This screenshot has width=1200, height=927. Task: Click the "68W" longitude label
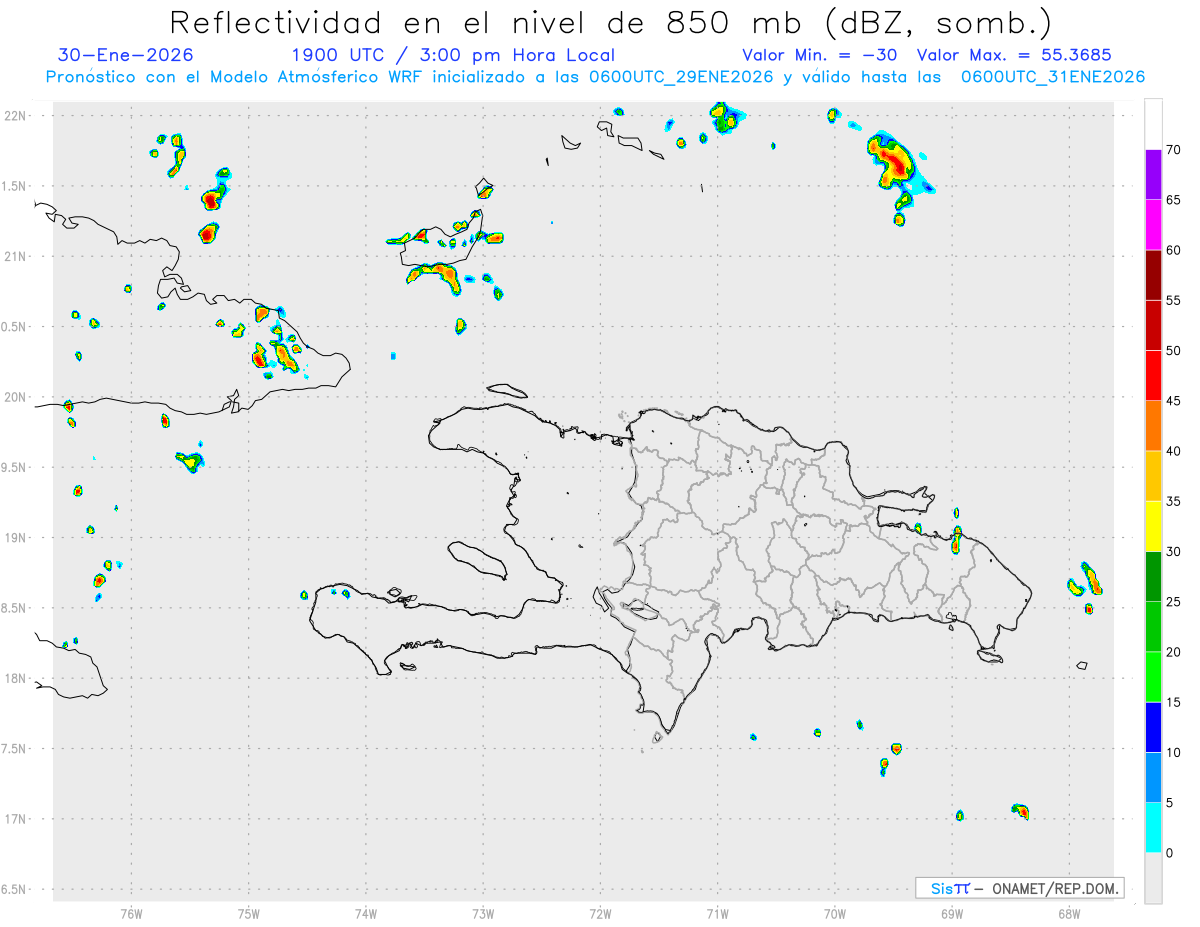pos(1069,913)
